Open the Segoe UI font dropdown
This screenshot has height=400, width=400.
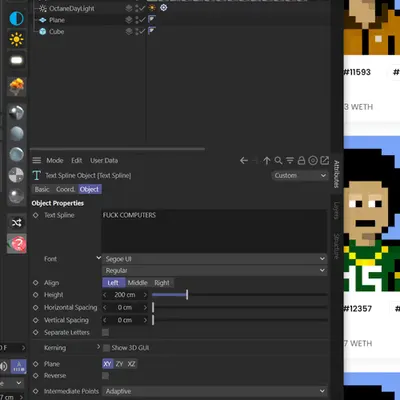215,259
